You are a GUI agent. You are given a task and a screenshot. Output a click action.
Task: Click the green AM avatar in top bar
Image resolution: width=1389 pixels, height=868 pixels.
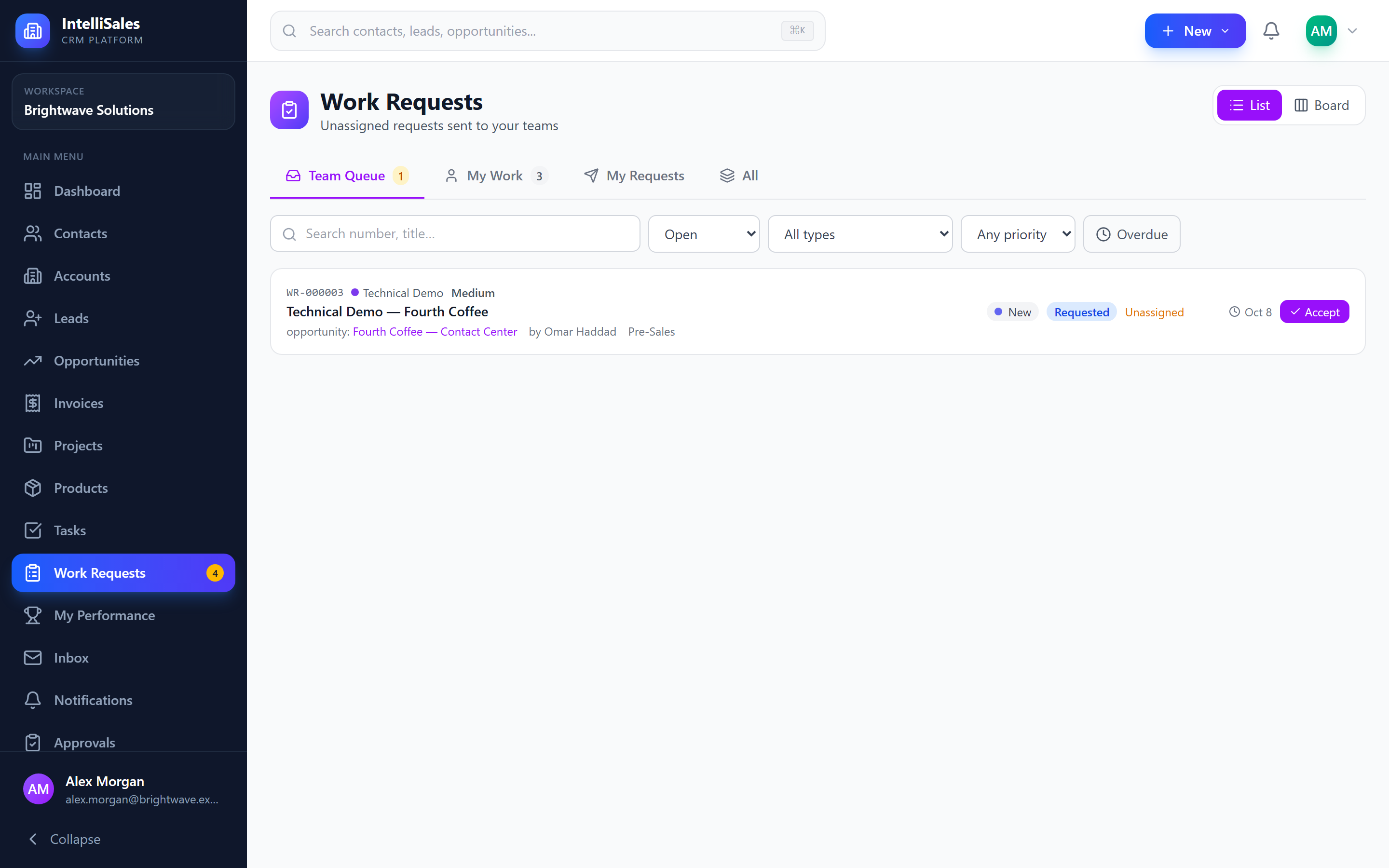click(1321, 31)
